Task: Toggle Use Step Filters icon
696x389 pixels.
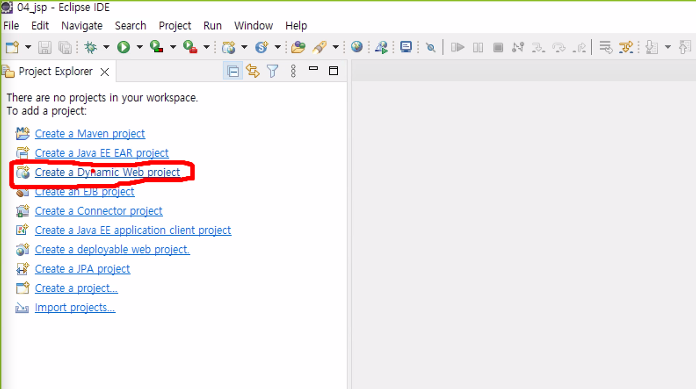Action: tap(626, 47)
